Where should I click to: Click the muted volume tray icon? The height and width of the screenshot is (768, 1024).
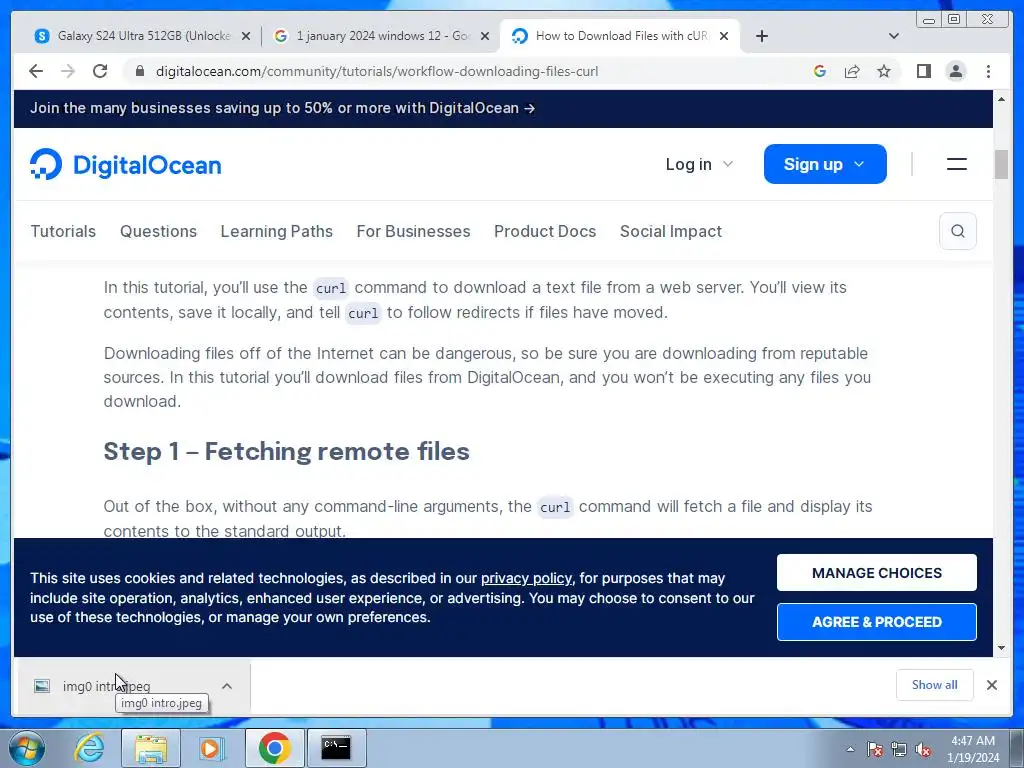923,749
